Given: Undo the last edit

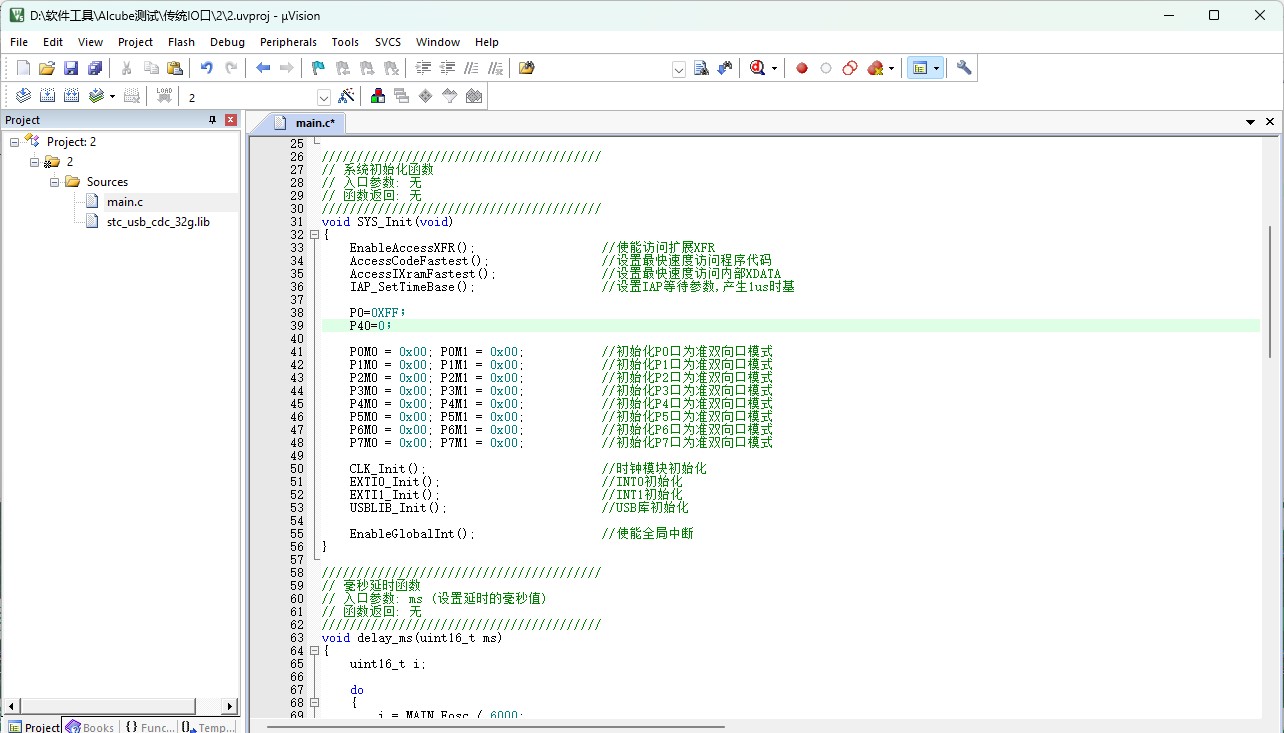Looking at the screenshot, I should coord(206,68).
